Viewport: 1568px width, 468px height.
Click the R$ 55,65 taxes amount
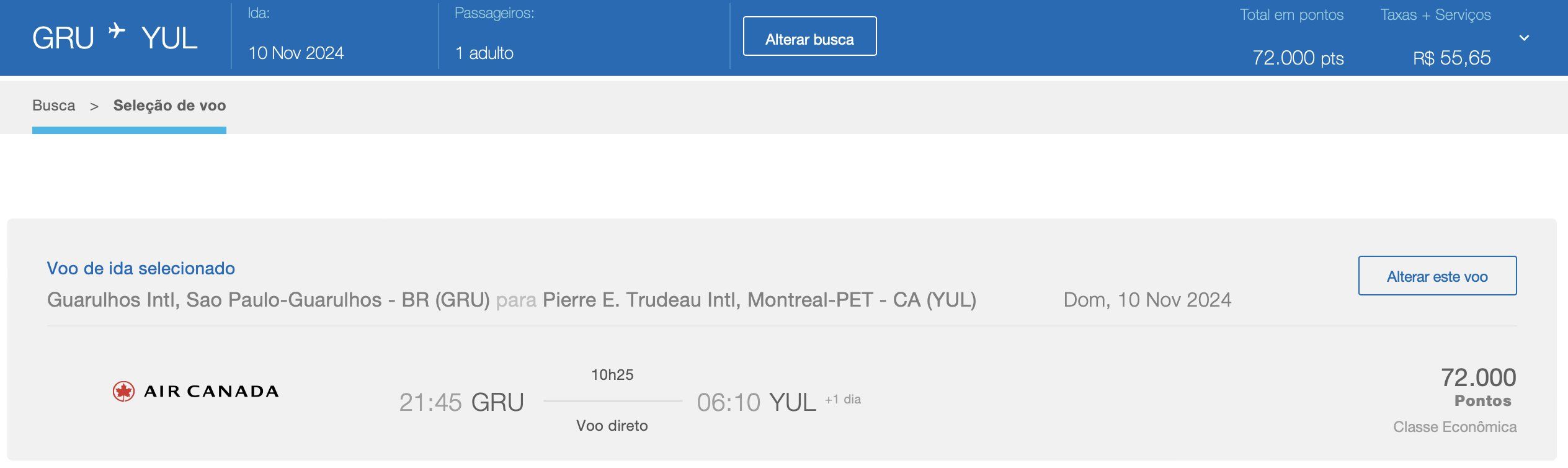[x=1451, y=58]
